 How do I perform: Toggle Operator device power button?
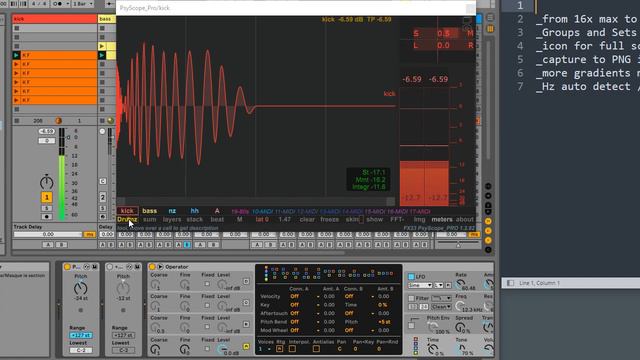[x=152, y=267]
